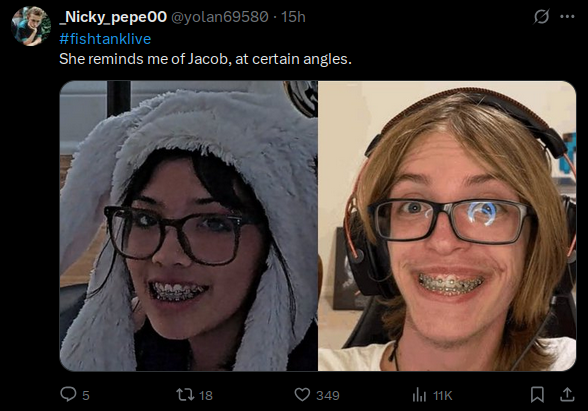The image size is (588, 411).
Task: Open the @yolan69580 handle link
Action: 220,17
